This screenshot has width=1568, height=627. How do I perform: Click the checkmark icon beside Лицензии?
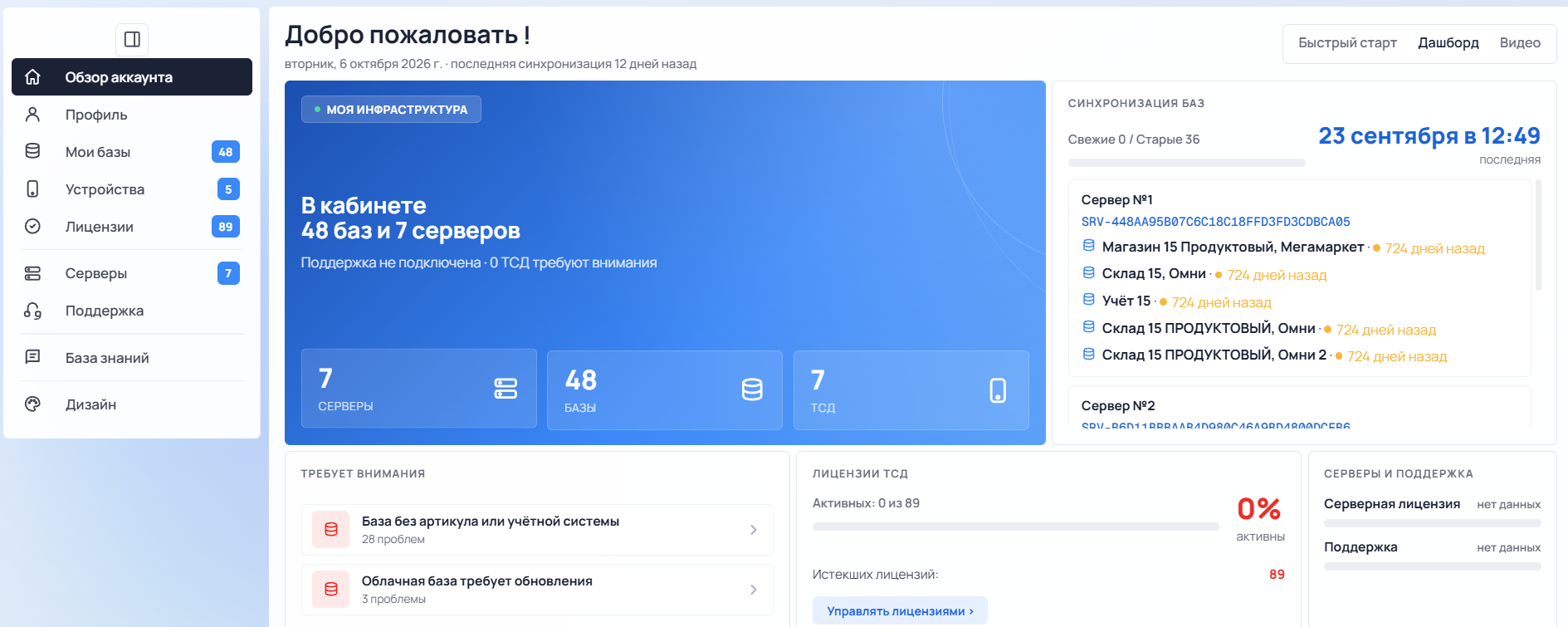[x=32, y=227]
